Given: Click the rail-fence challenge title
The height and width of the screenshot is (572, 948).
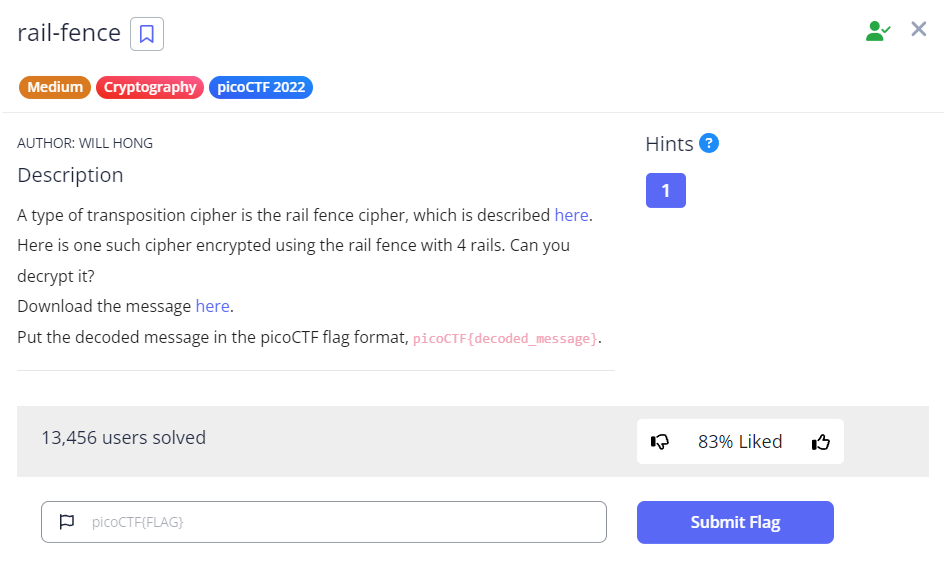Looking at the screenshot, I should (69, 33).
